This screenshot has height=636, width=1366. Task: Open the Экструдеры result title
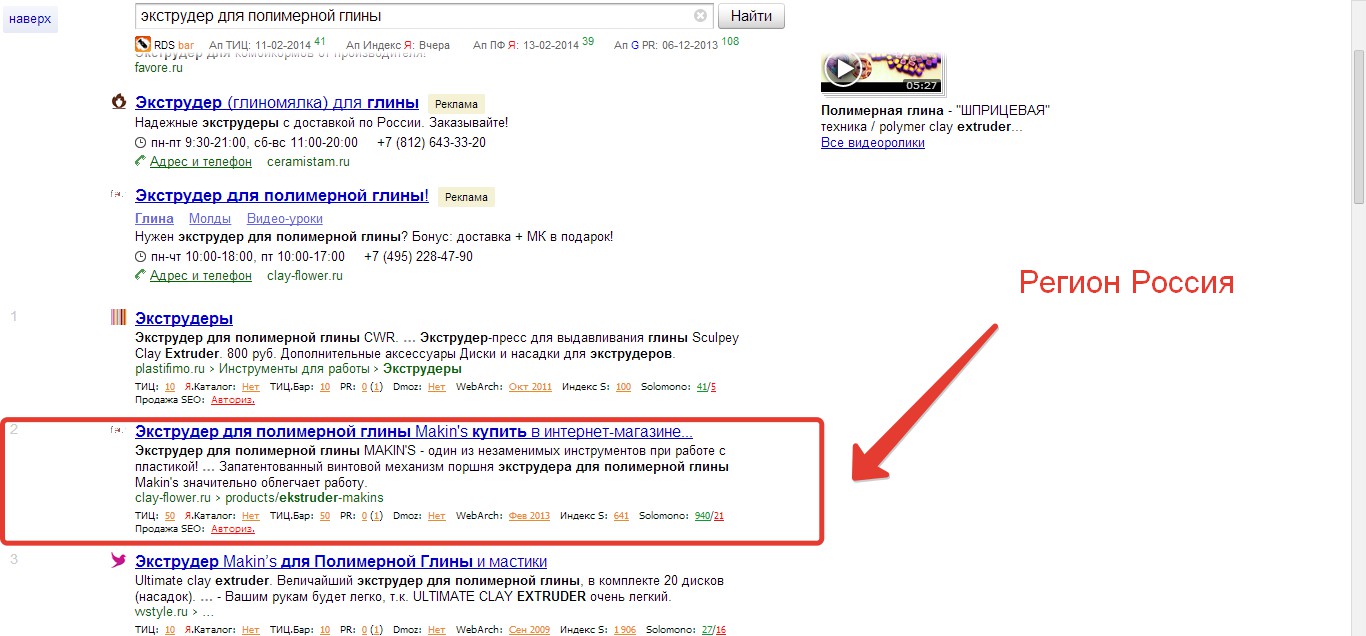coord(184,318)
